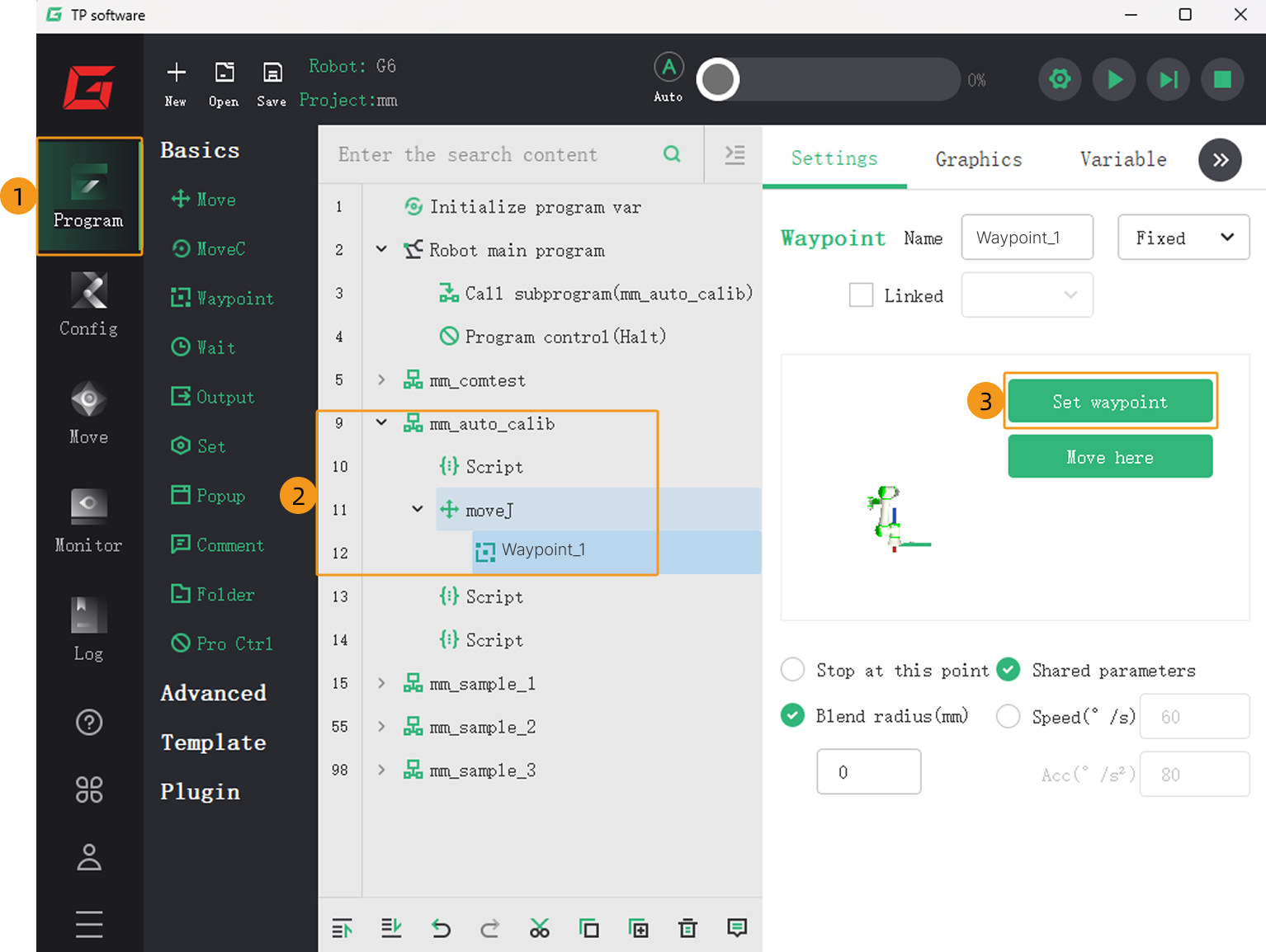
Task: Expand the mm_sample_1 subprogram
Action: (381, 683)
